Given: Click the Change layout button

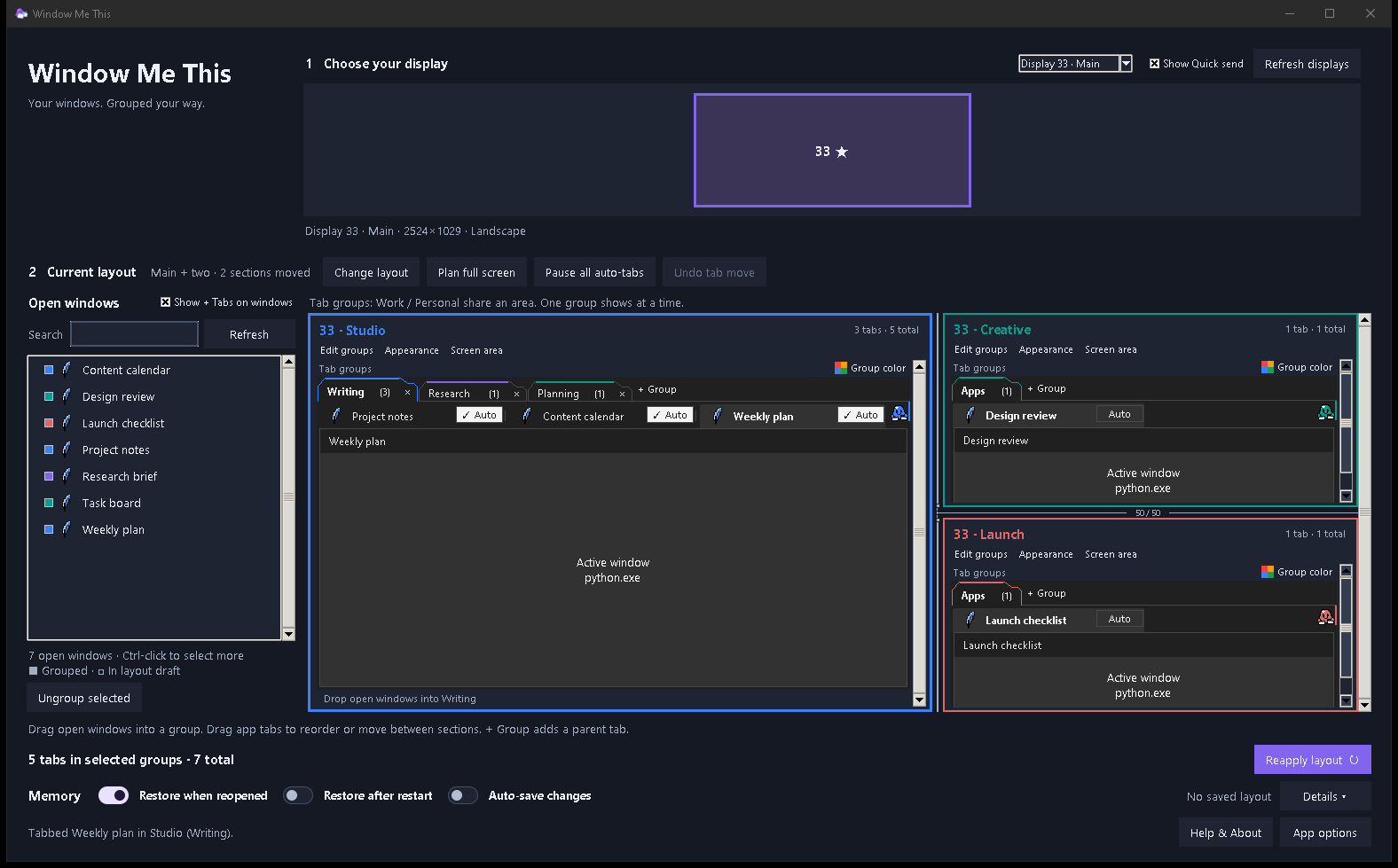Looking at the screenshot, I should pos(371,272).
